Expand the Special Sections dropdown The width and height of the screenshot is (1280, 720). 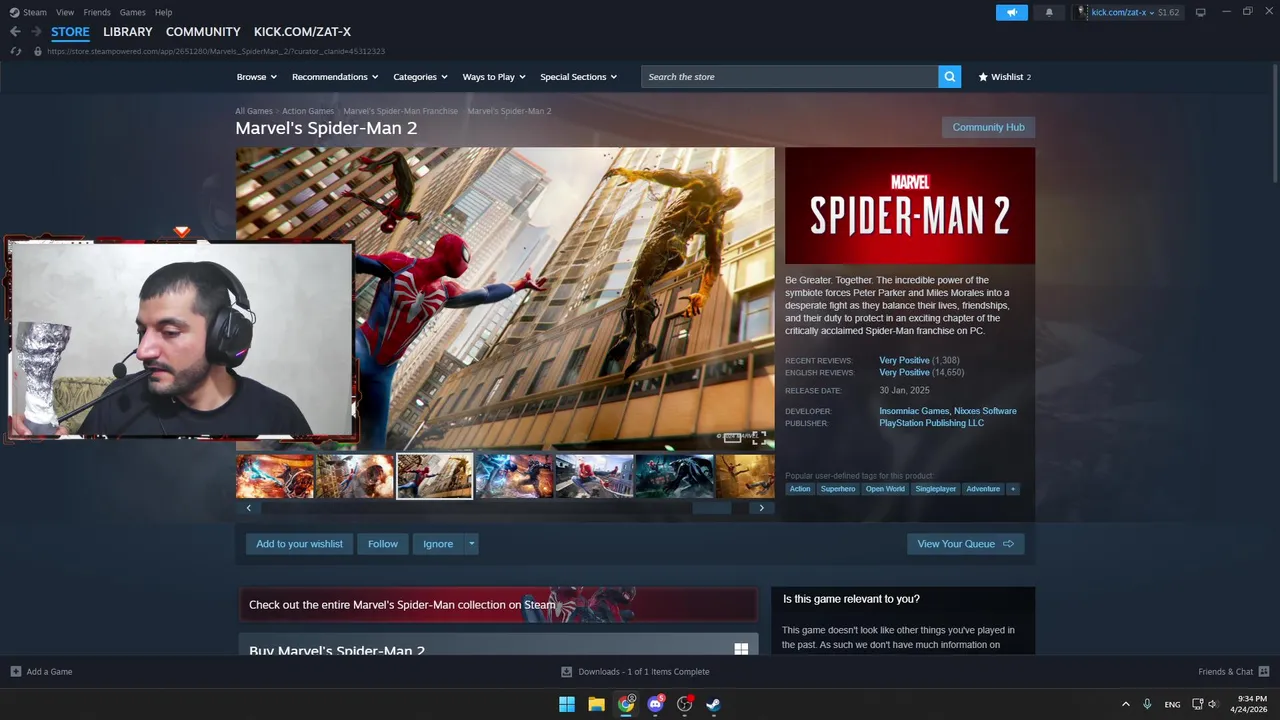[x=578, y=77]
